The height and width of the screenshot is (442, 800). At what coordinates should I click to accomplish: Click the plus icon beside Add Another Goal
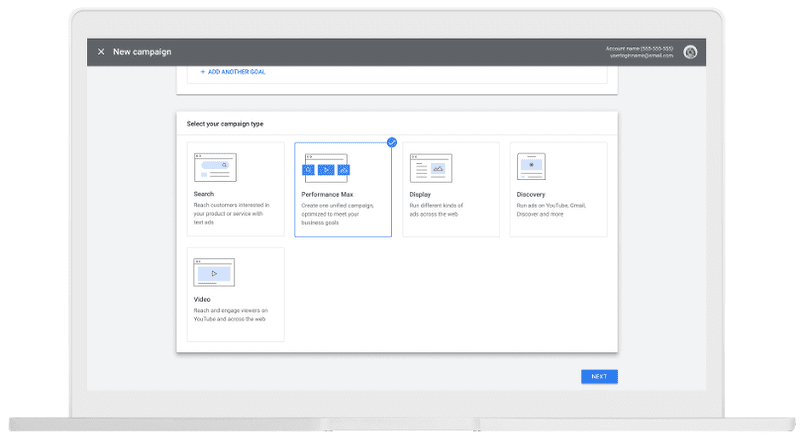pyautogui.click(x=203, y=72)
